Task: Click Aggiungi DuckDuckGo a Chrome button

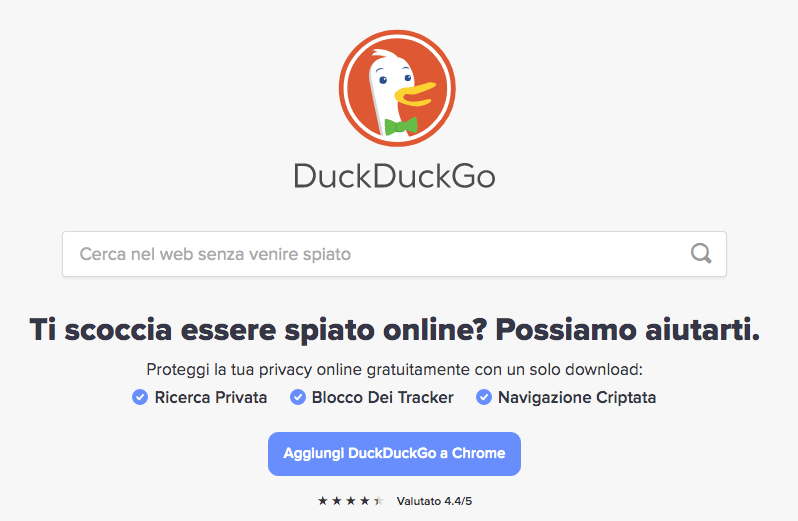Action: coord(394,454)
